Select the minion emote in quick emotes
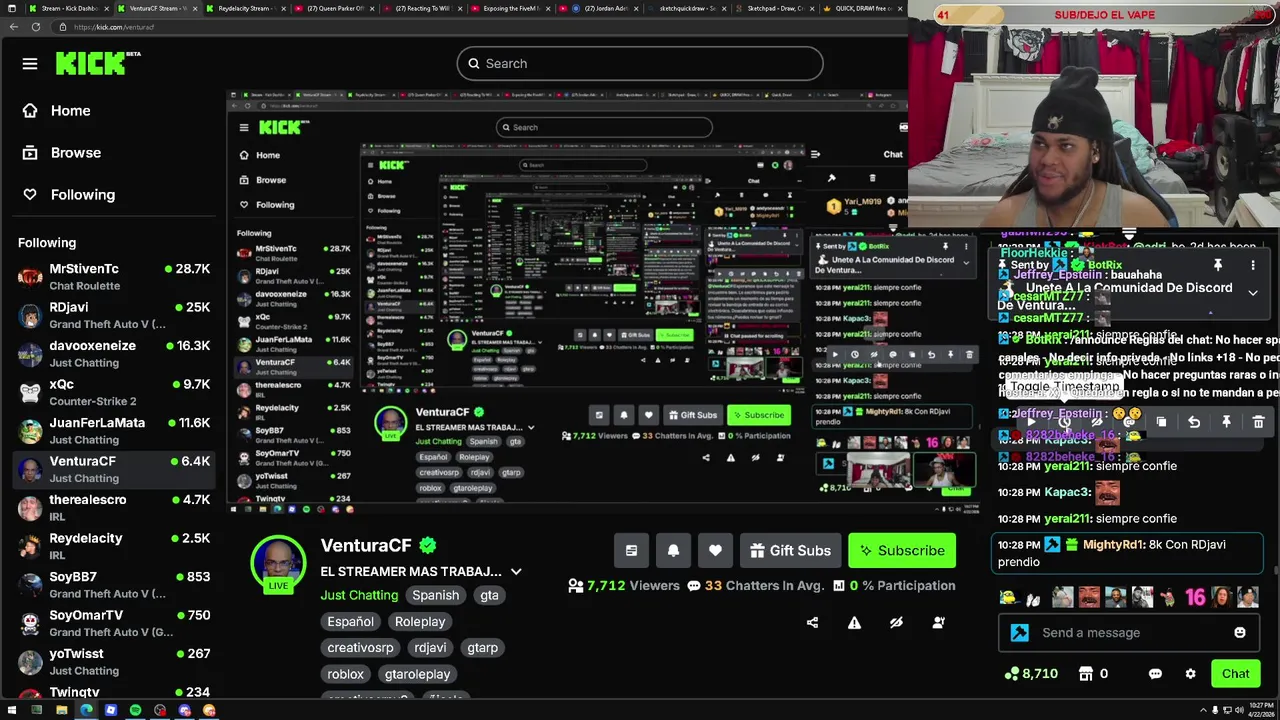This screenshot has height=720, width=1280. [1009, 598]
